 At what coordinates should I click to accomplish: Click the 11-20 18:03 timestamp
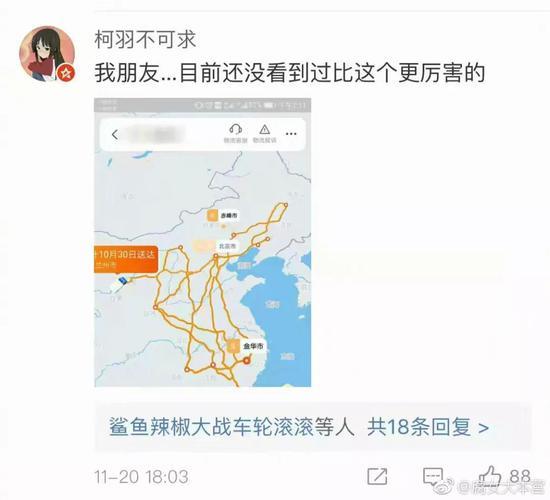pyautogui.click(x=141, y=476)
